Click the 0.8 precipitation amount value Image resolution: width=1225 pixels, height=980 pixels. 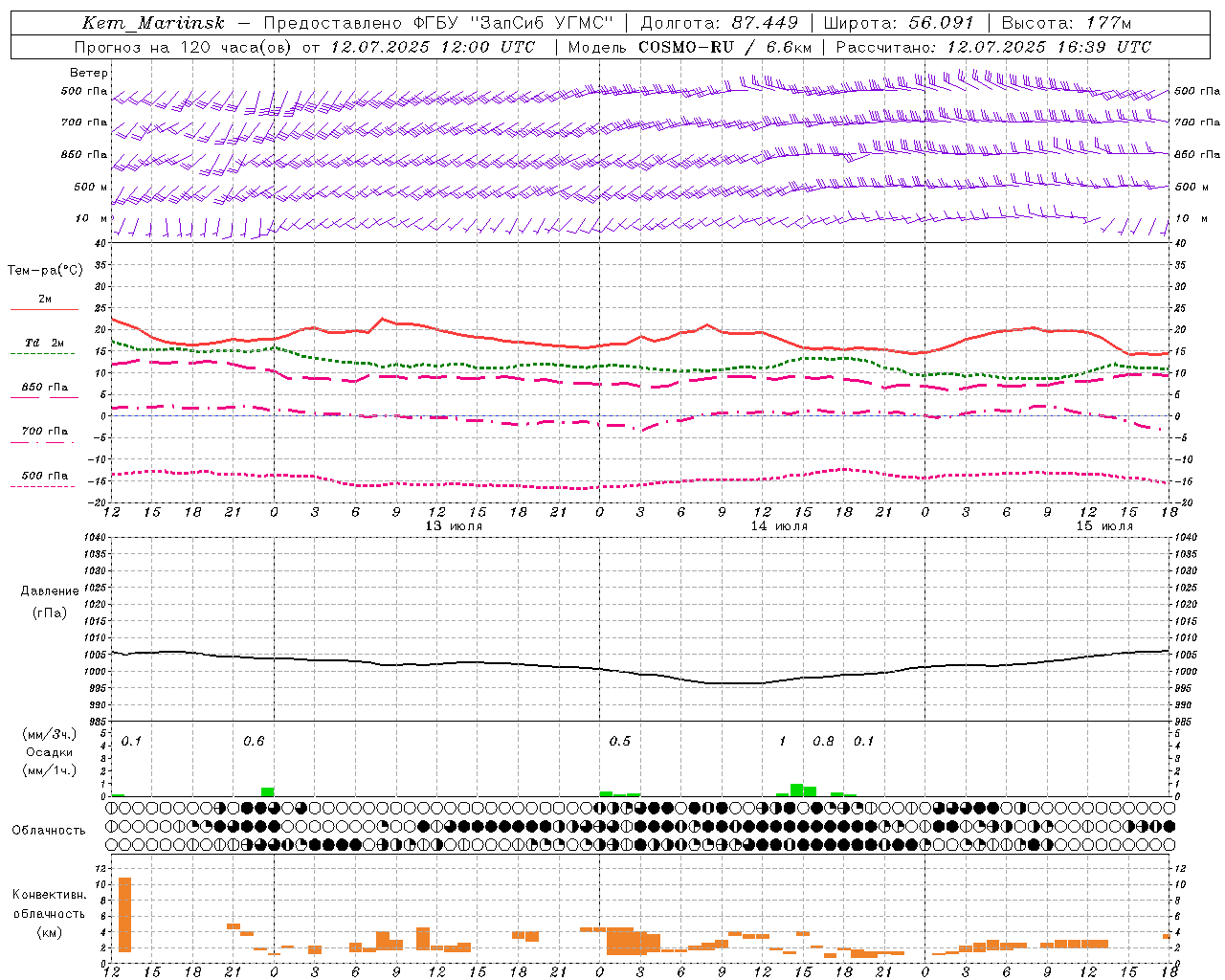point(823,742)
